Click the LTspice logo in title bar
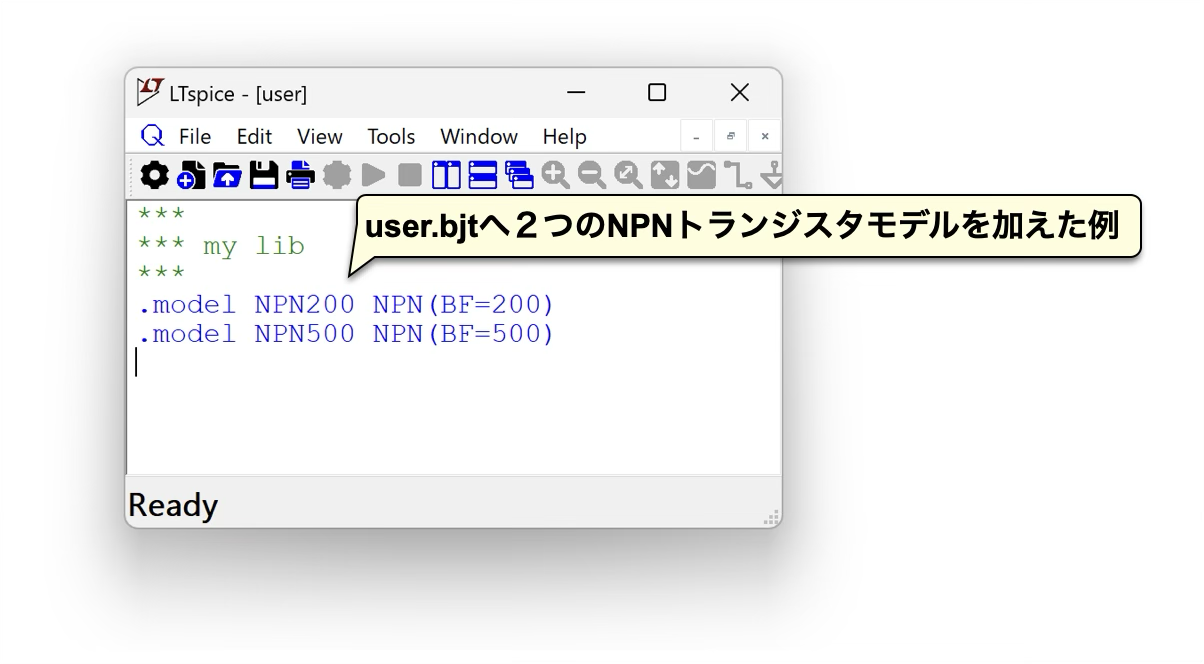Screen dimensions: 1204x664 point(150,92)
